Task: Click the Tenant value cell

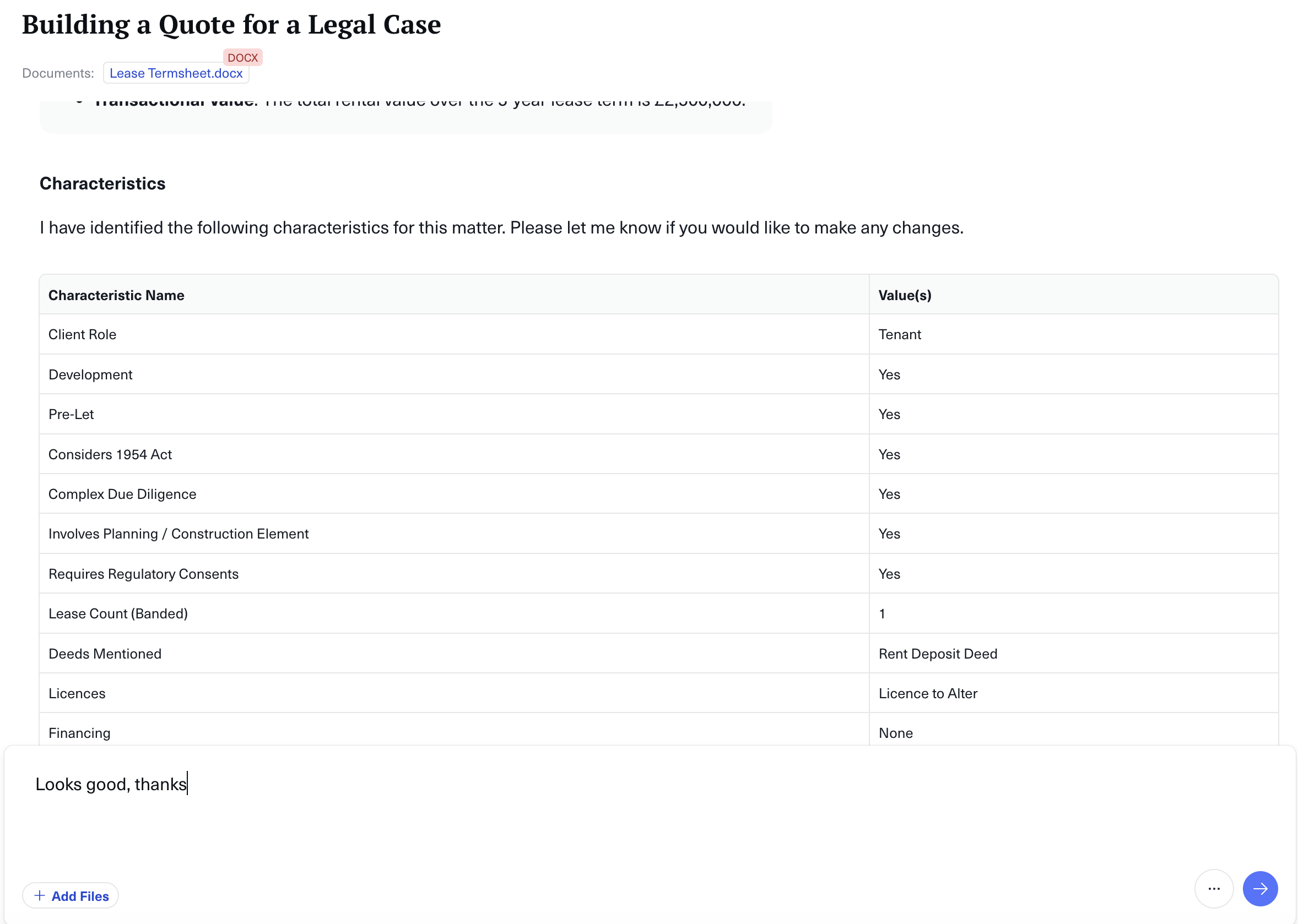Action: click(x=899, y=335)
